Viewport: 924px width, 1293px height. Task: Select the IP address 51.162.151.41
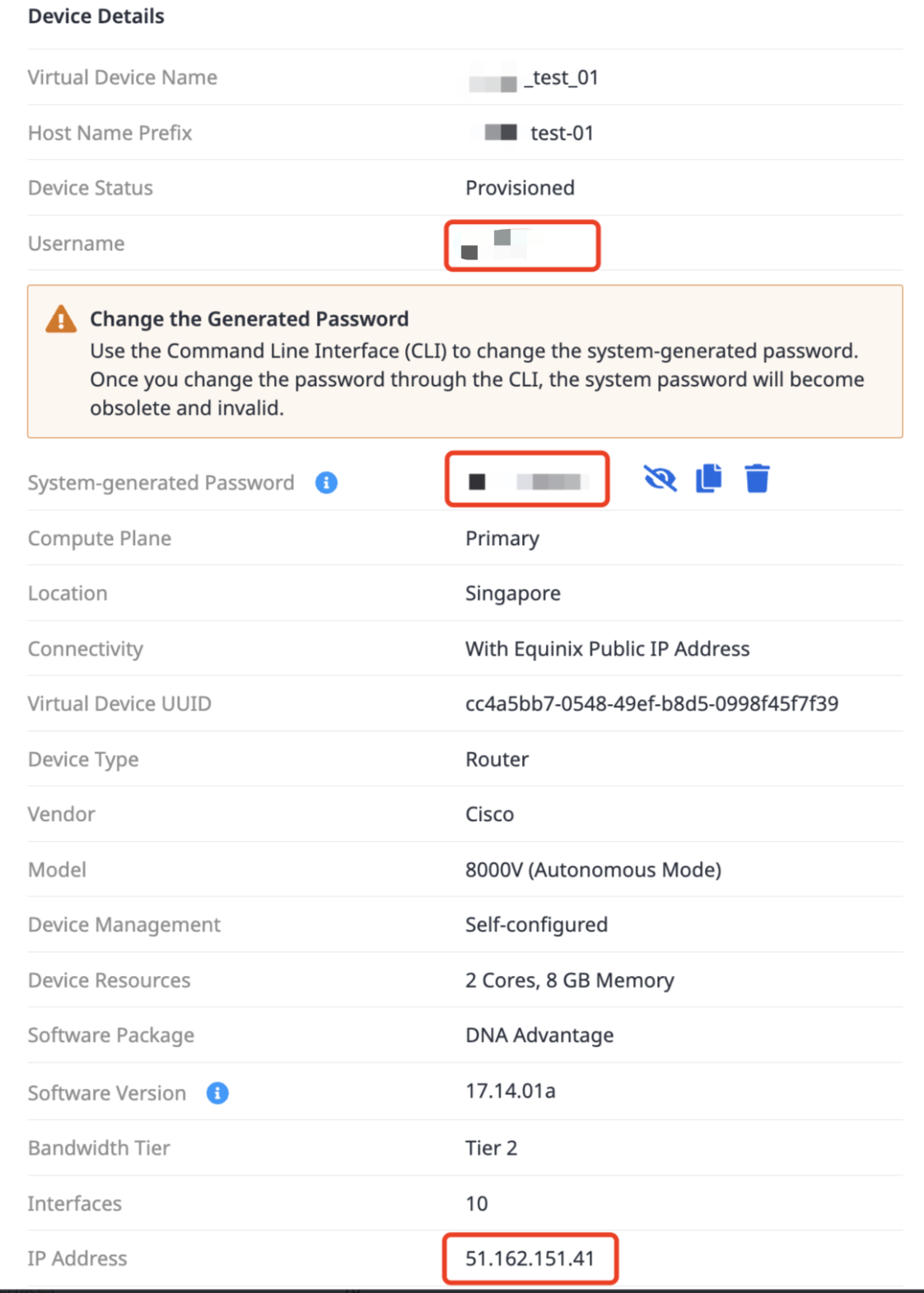coord(530,1258)
